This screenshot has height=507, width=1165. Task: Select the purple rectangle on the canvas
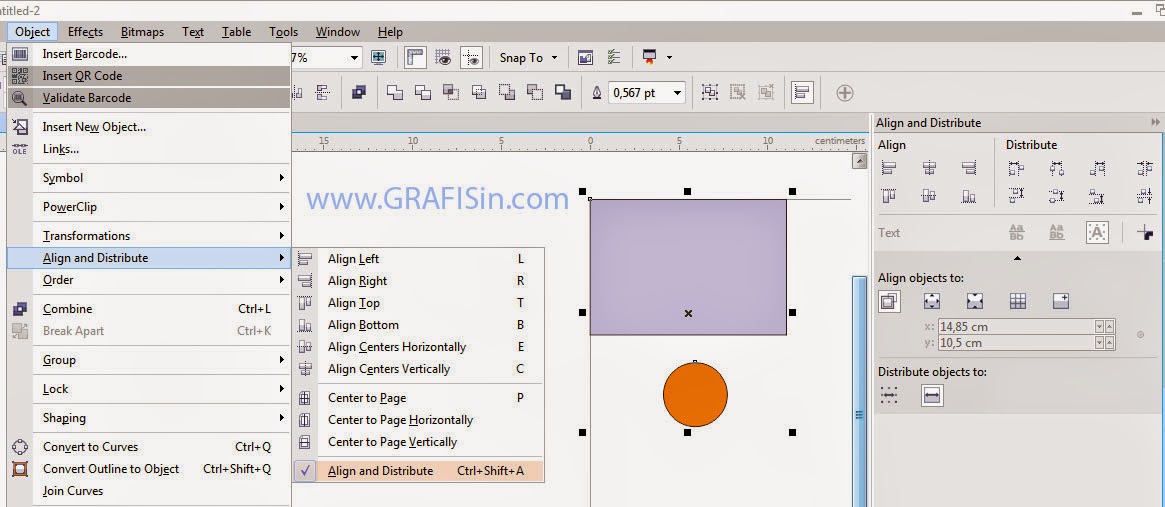tap(688, 267)
